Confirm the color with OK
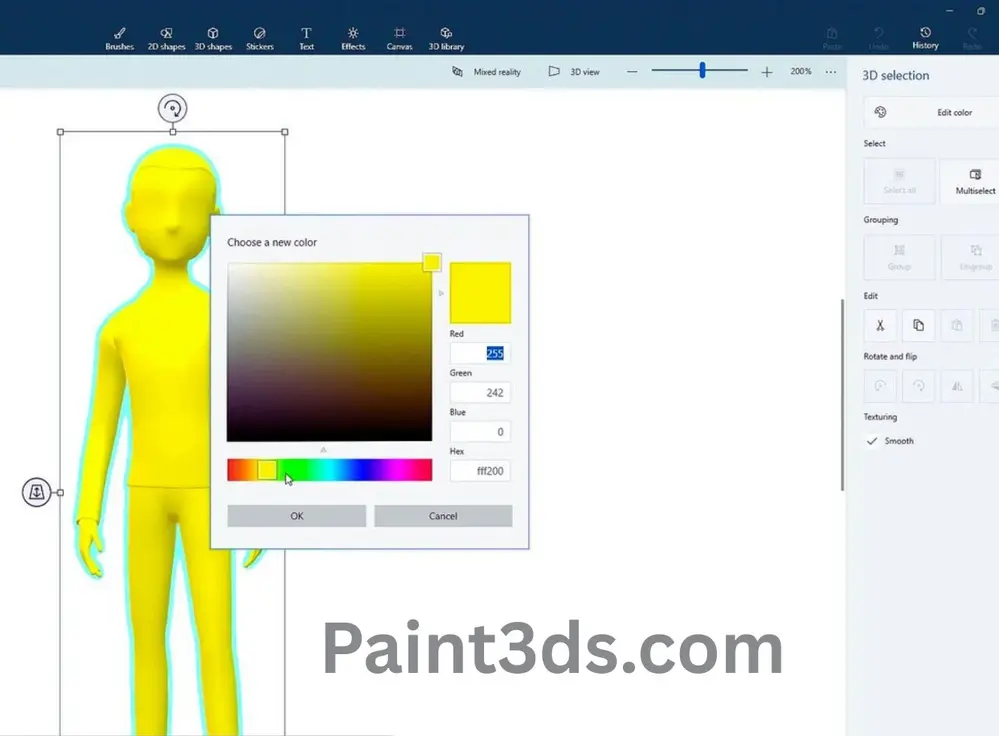 295,515
